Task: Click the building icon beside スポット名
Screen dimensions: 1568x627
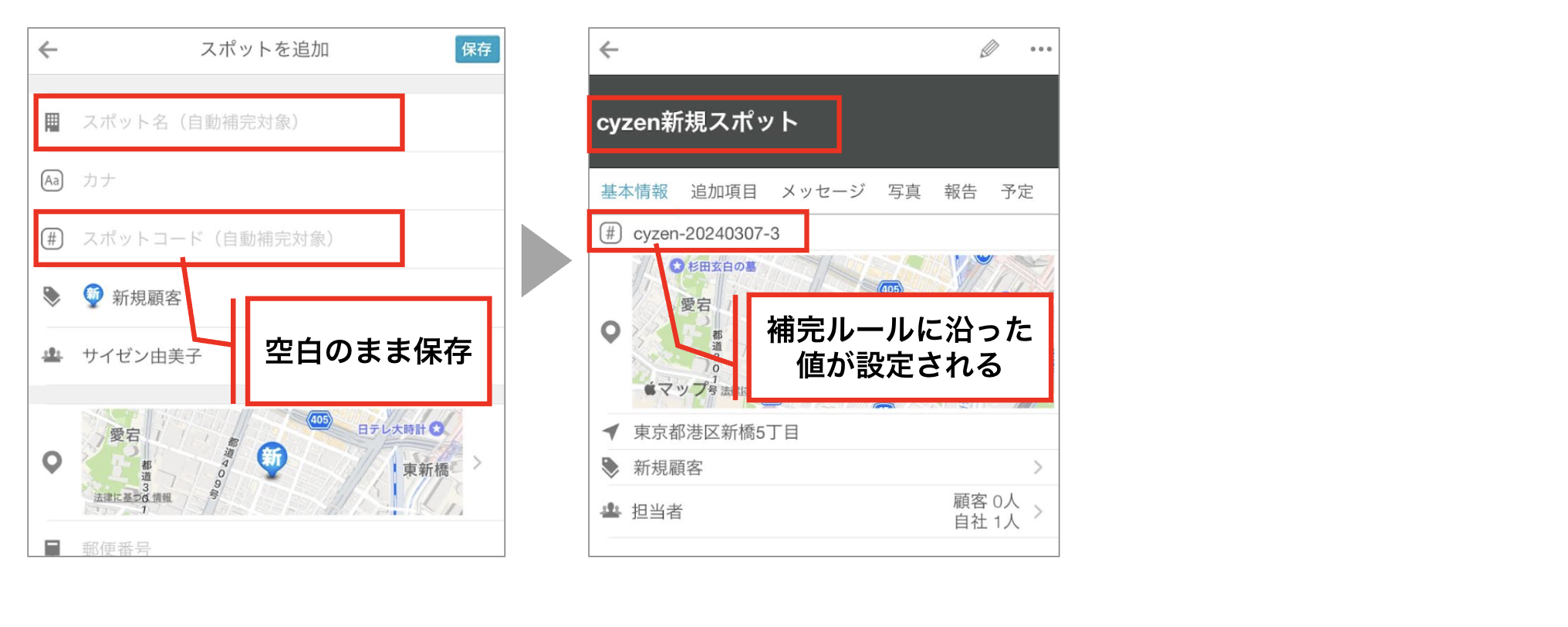Action: tap(52, 122)
